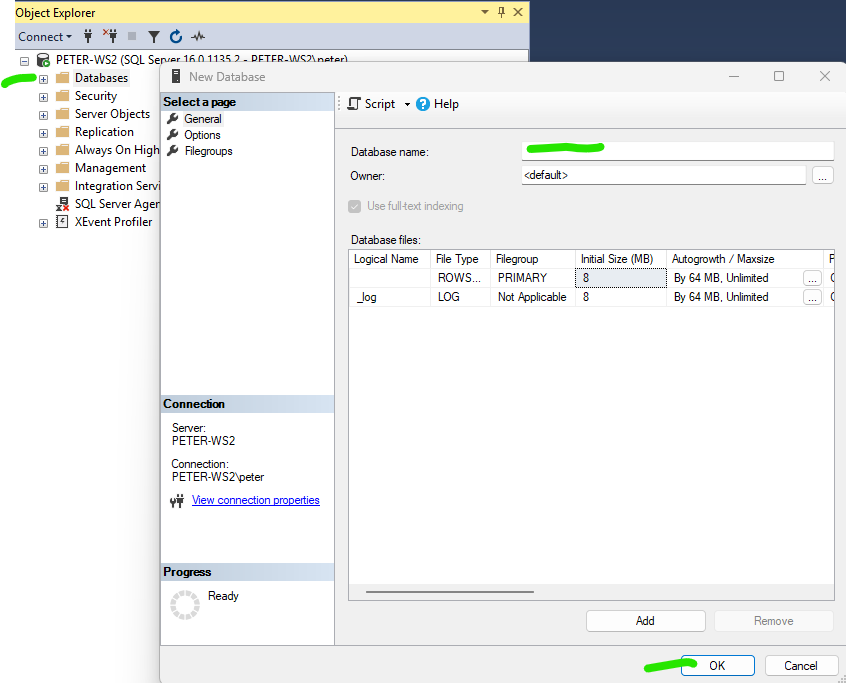Pin the Object Explorer panel
Image resolution: width=846 pixels, height=683 pixels.
tap(501, 12)
